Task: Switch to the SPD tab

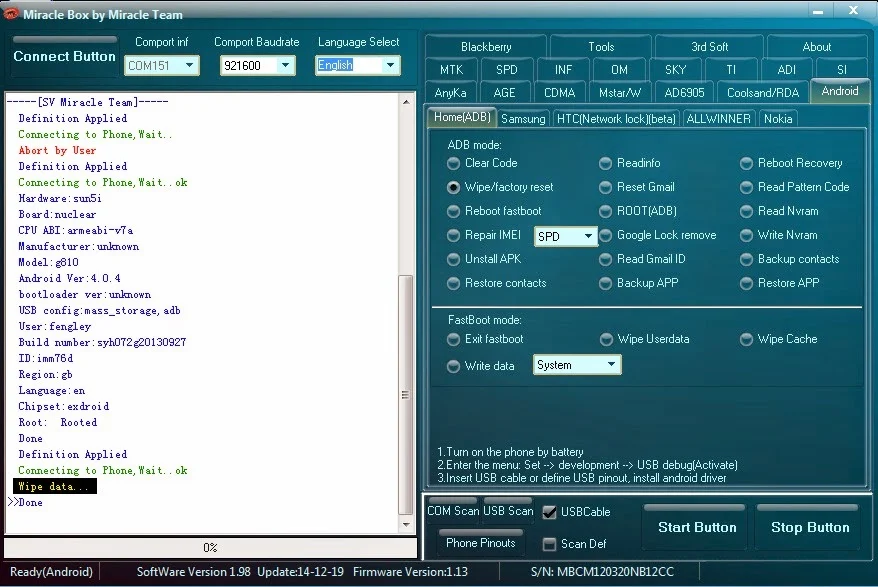Action: (507, 69)
